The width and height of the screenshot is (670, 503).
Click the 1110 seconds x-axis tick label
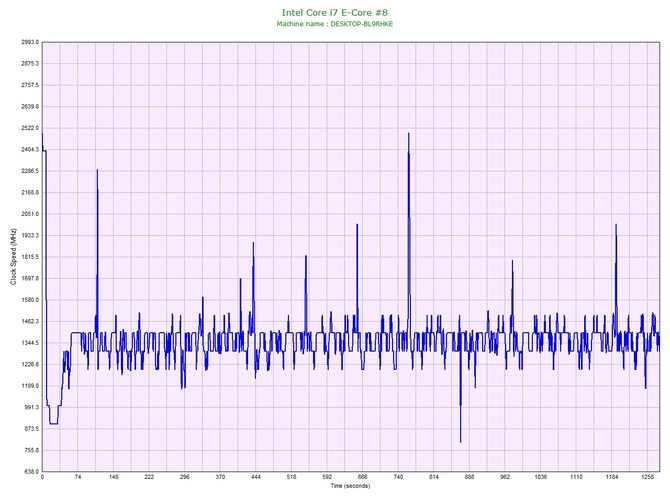(576, 477)
